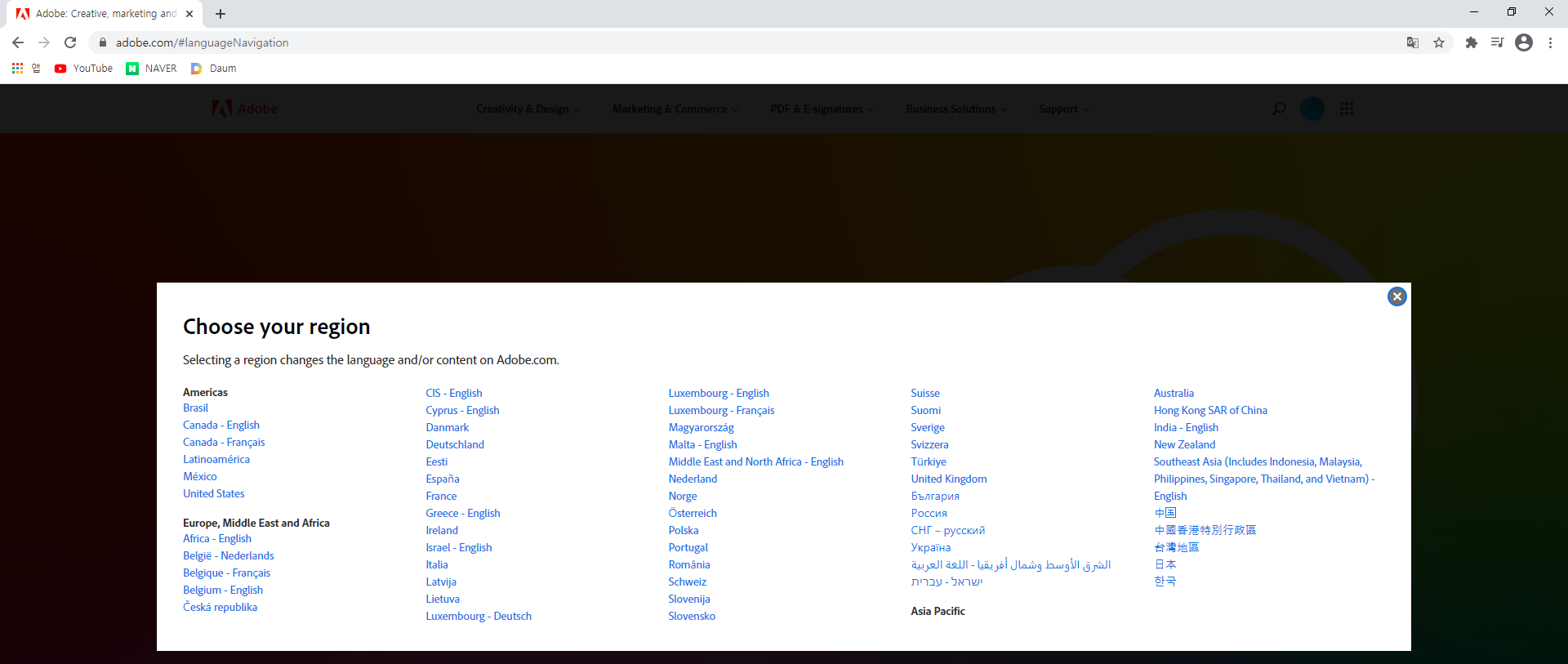Select España region
Image resolution: width=1568 pixels, height=664 pixels.
pos(443,479)
